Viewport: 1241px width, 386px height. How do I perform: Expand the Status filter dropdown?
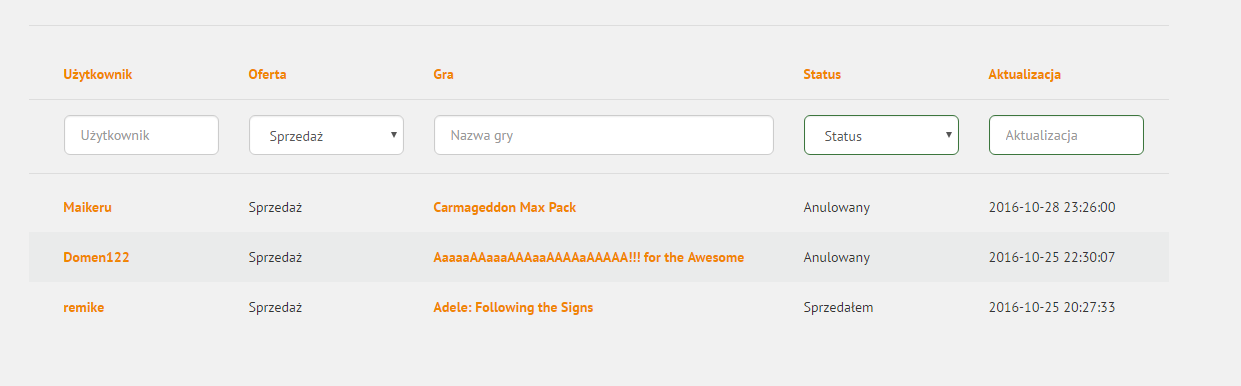pos(881,135)
